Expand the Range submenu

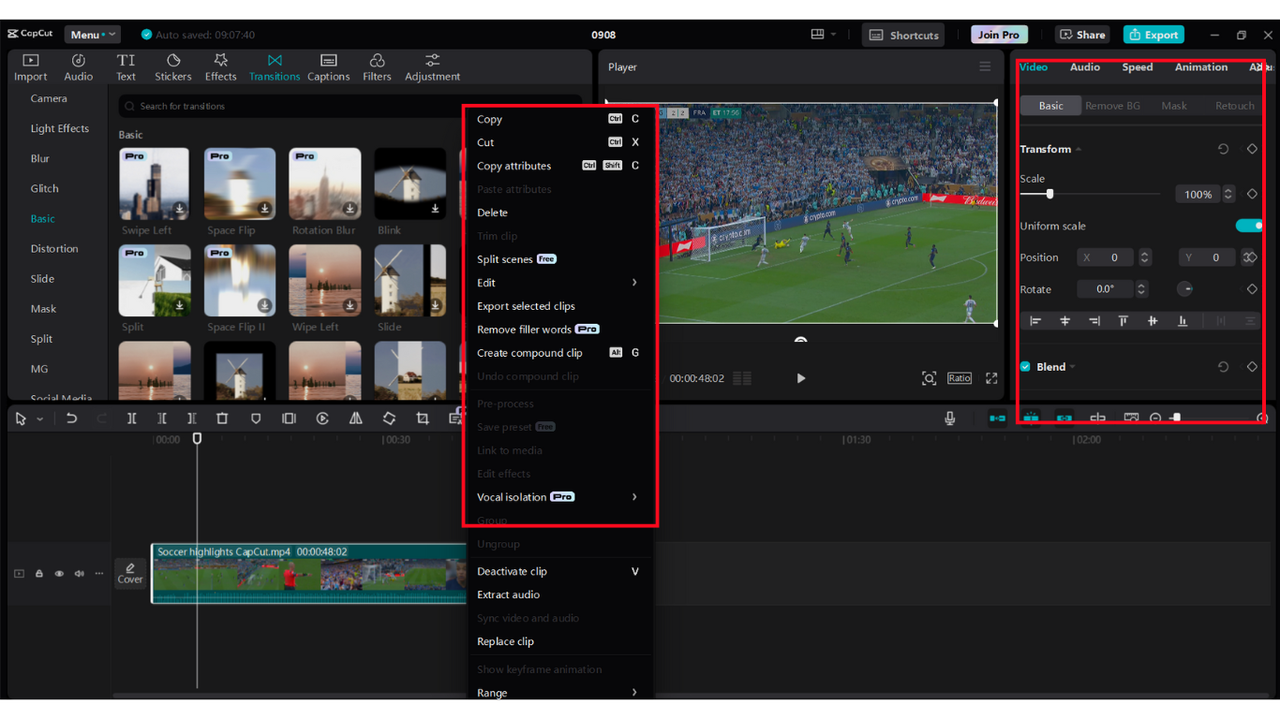pyautogui.click(x=634, y=692)
